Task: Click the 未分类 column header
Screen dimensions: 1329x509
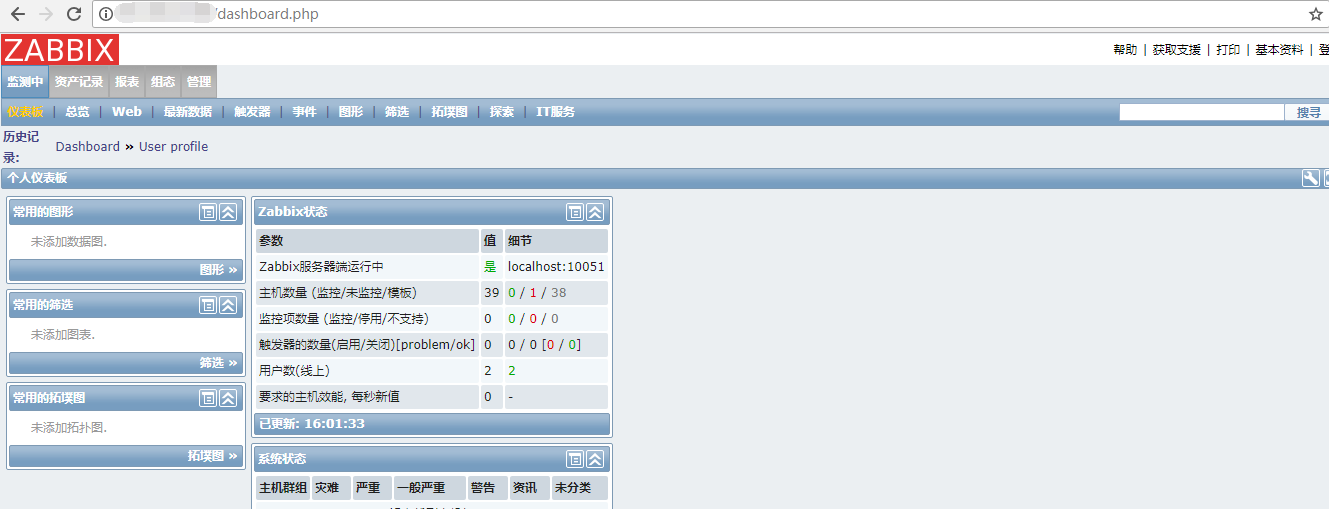Action: [579, 488]
